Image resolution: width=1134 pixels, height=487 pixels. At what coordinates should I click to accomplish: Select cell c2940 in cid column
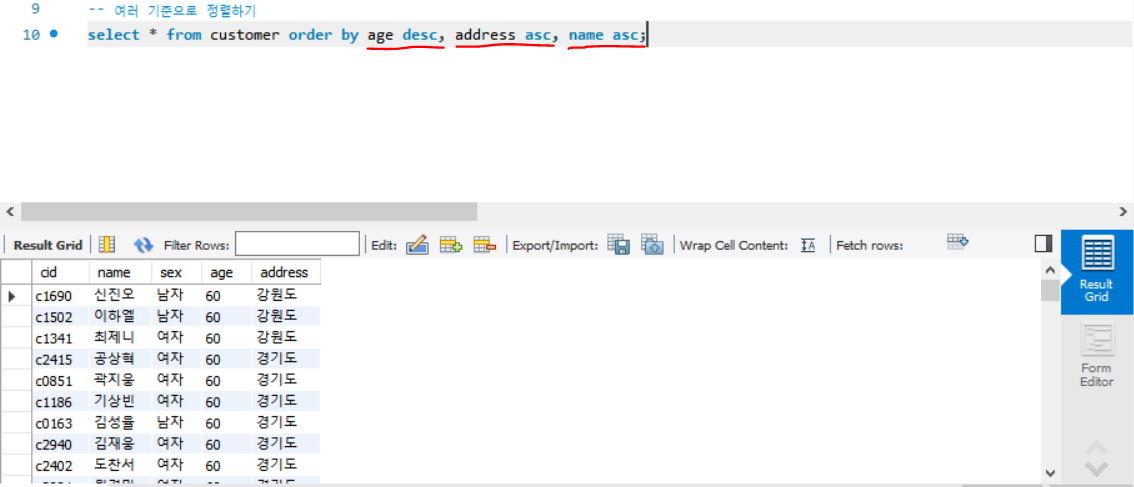pyautogui.click(x=60, y=443)
